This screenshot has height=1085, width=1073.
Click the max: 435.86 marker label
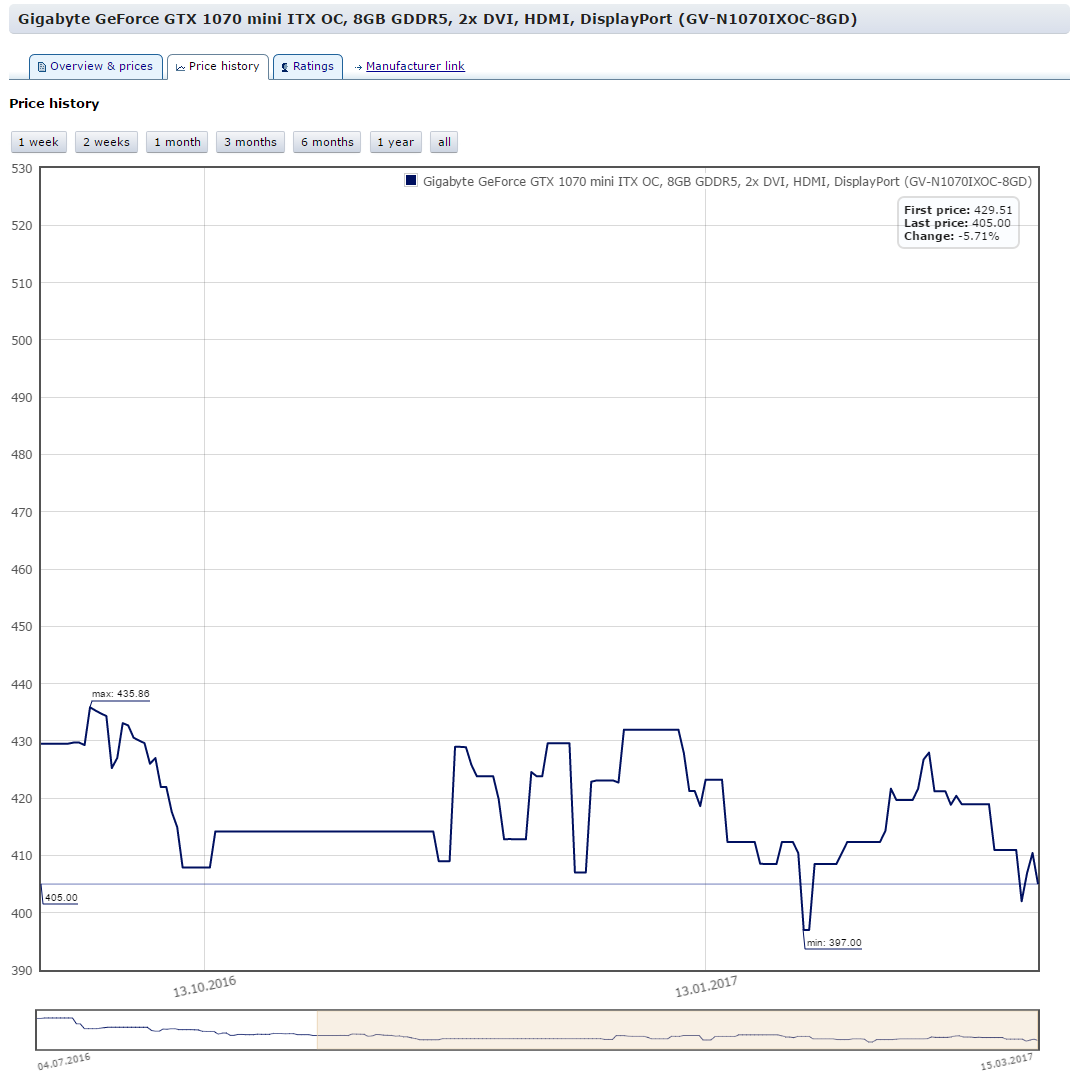[x=120, y=694]
